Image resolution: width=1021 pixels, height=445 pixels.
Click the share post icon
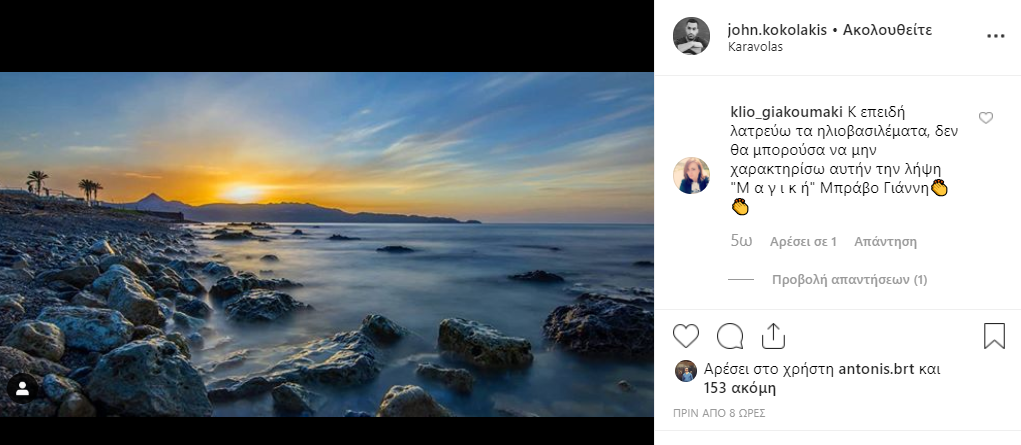click(773, 336)
